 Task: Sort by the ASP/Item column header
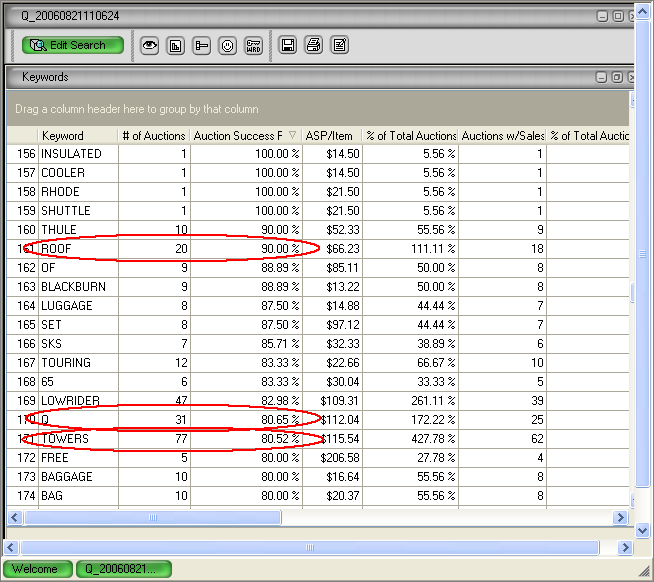point(331,136)
